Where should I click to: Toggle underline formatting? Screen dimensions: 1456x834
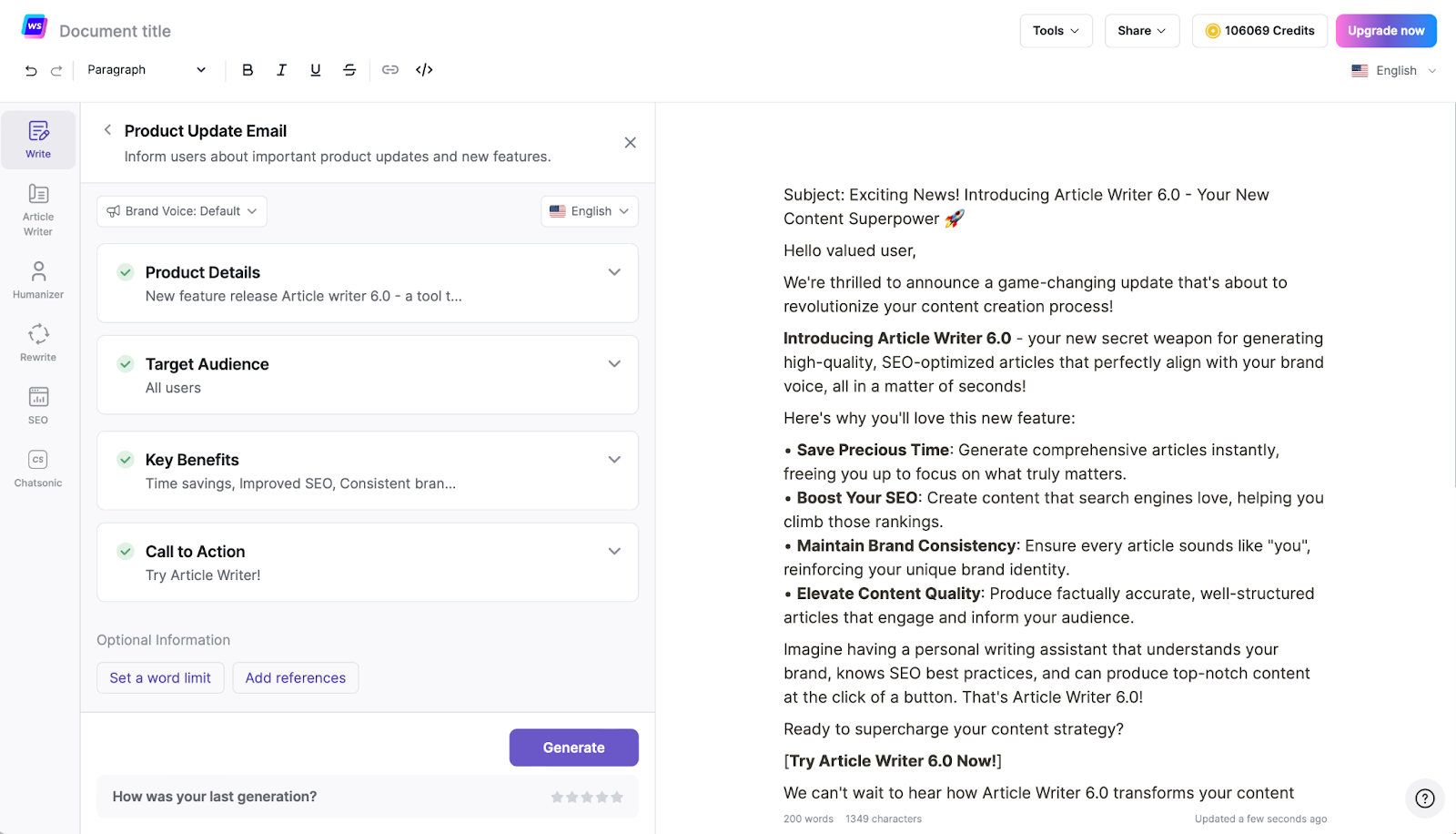point(316,70)
